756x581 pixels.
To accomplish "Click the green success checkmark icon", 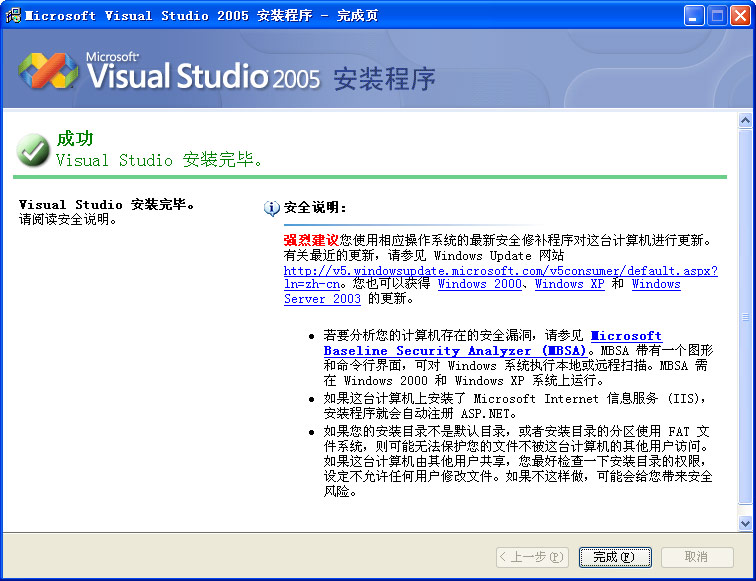I will [33, 150].
